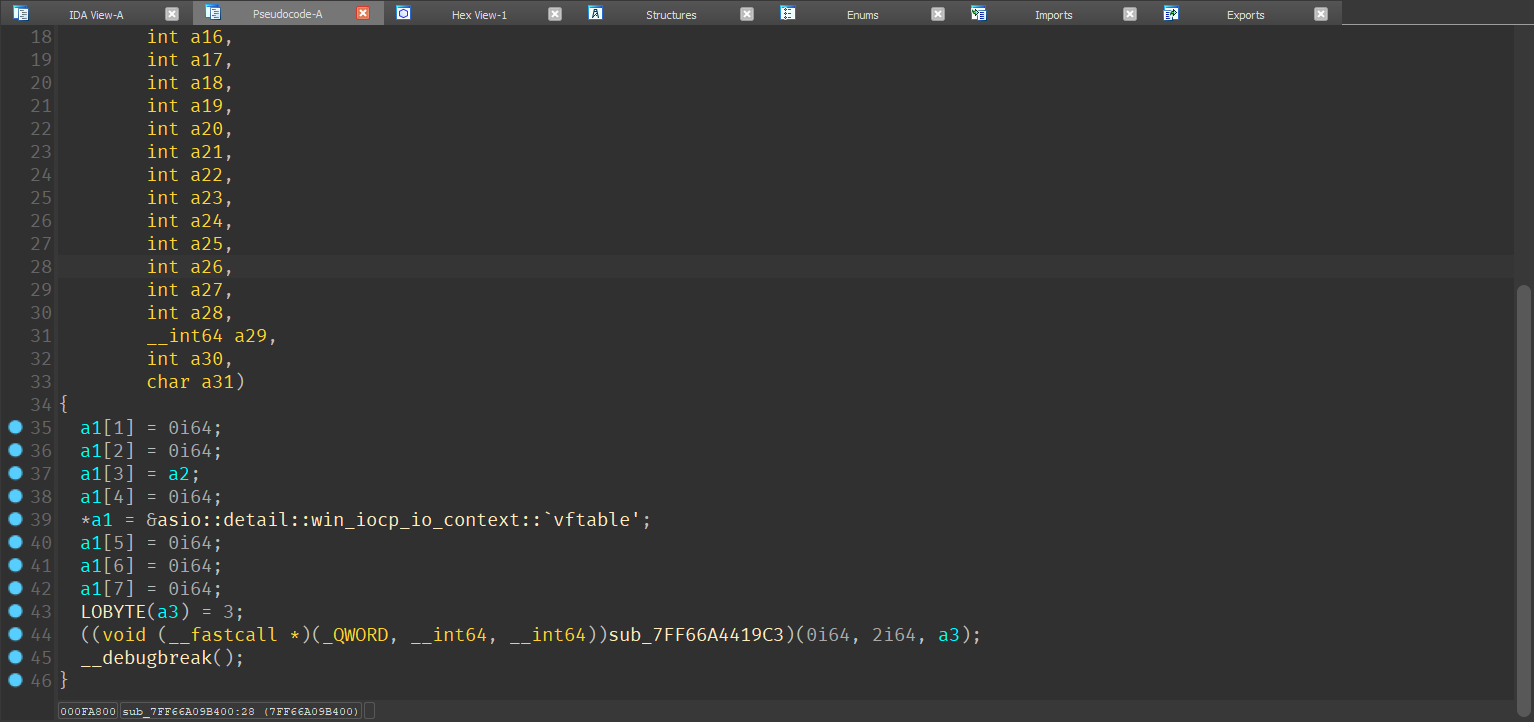This screenshot has width=1534, height=722.
Task: Click the IDA View-A tab icon
Action: 21,13
